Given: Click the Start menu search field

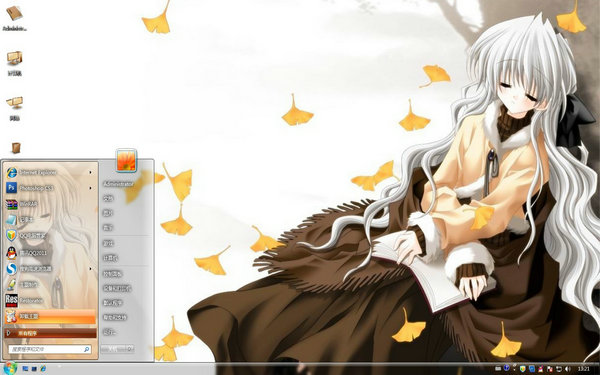Looking at the screenshot, I should pyautogui.click(x=50, y=349).
